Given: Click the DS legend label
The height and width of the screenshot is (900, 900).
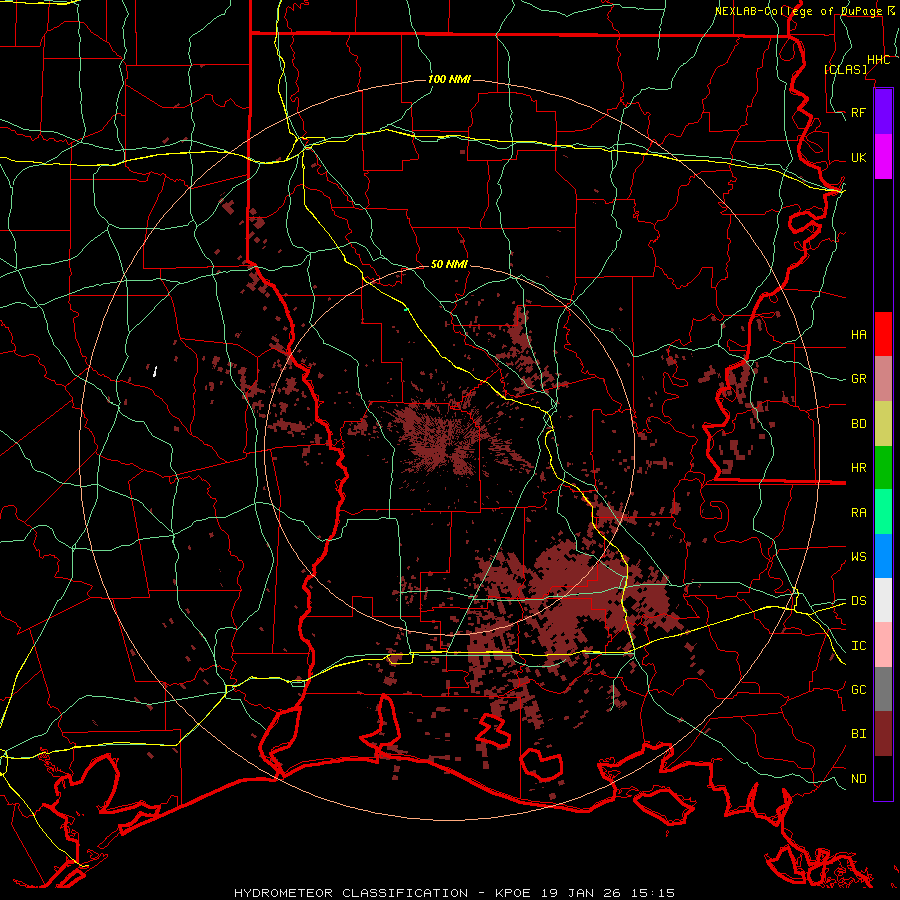Looking at the screenshot, I should tap(859, 601).
